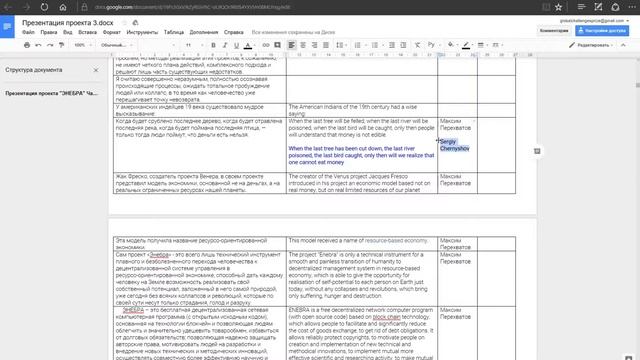This screenshot has width=640, height=360.
Task: Click the blue share settings button
Action: [x=602, y=31]
